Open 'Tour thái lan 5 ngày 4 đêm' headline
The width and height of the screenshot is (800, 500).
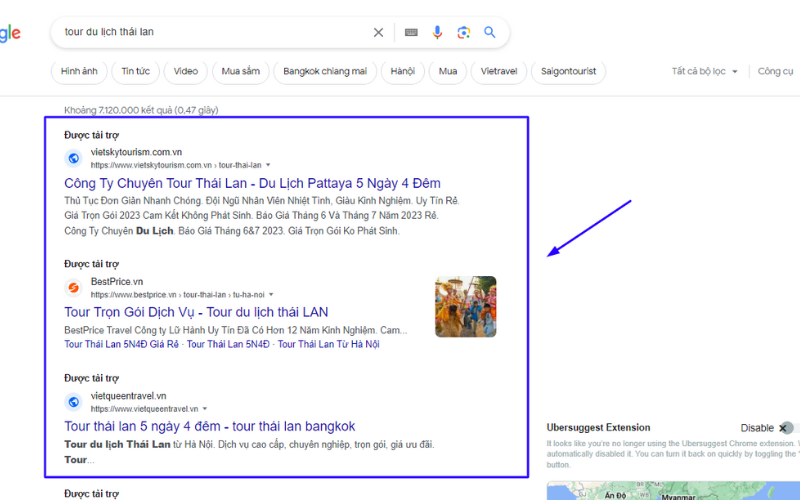point(210,427)
